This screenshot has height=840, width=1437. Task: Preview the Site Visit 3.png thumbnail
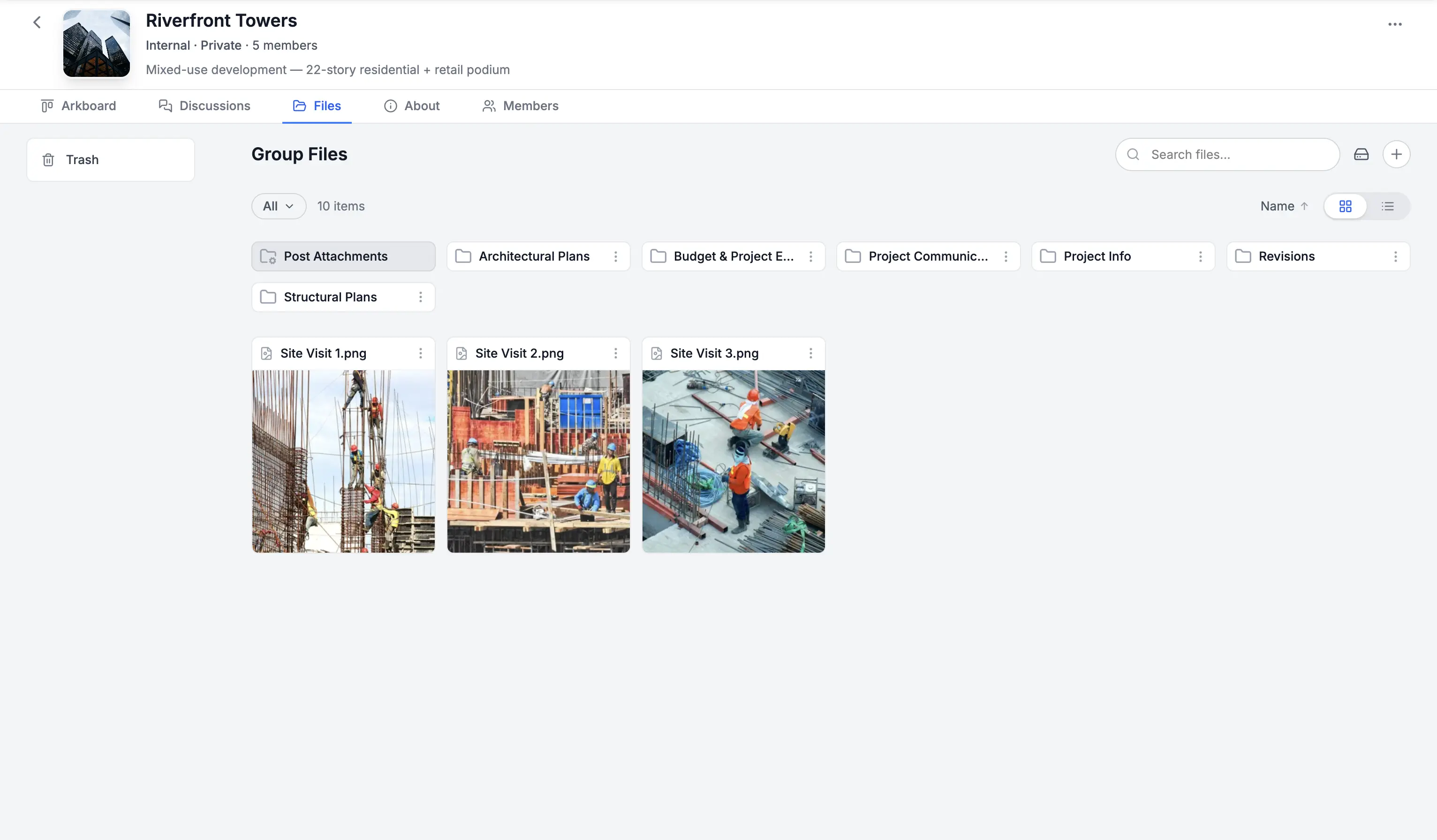[x=734, y=461]
